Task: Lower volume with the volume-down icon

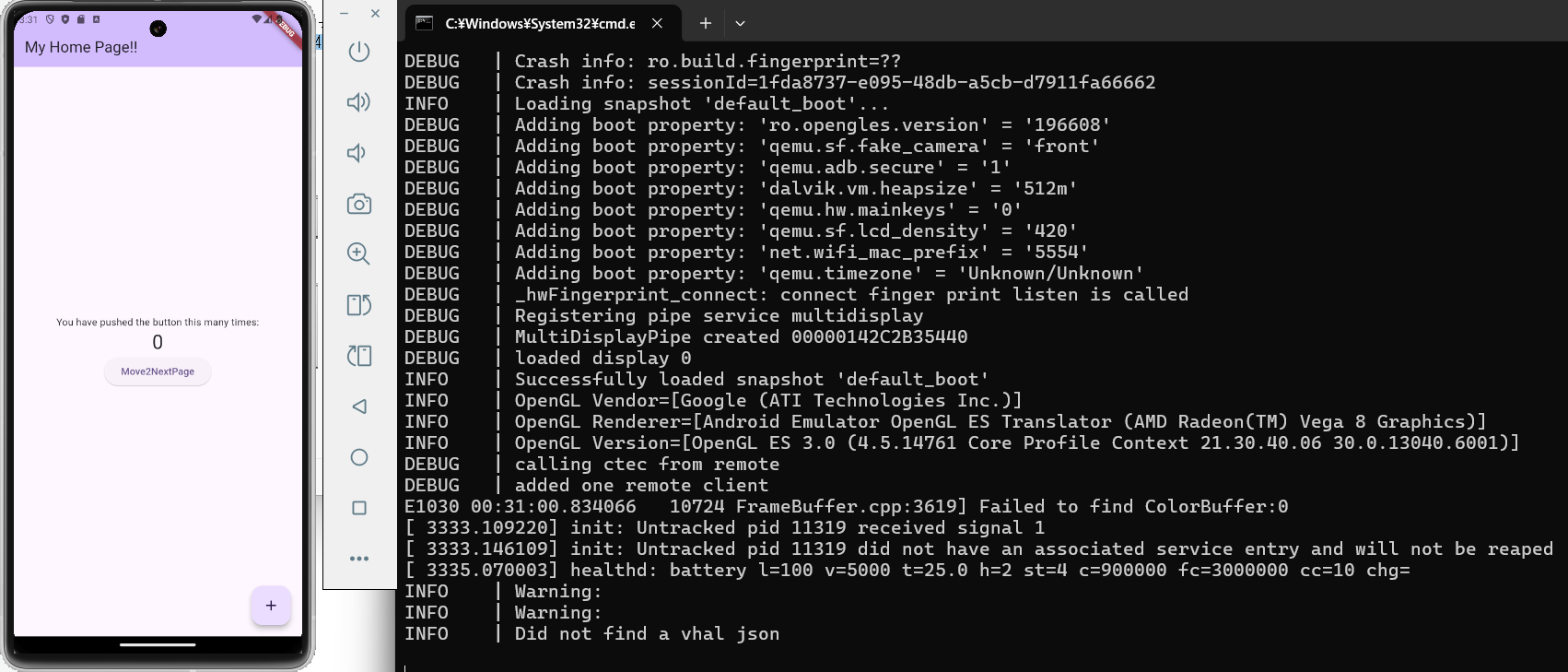Action: 359,153
